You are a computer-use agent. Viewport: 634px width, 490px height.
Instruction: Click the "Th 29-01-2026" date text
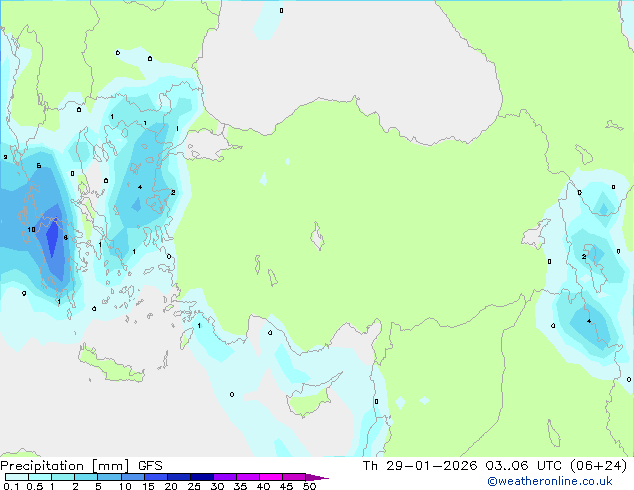420,466
